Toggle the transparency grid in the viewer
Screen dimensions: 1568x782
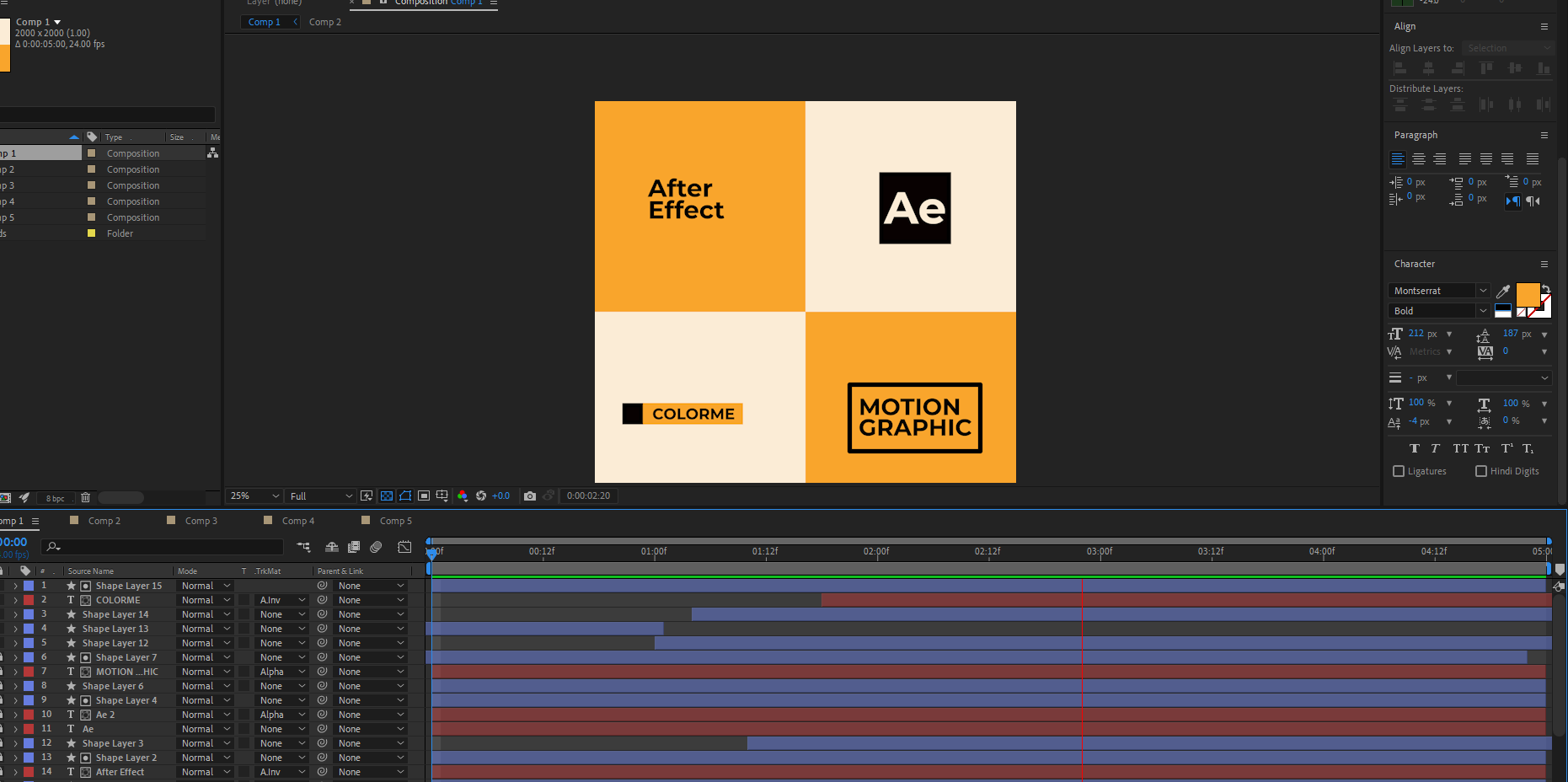pos(387,496)
